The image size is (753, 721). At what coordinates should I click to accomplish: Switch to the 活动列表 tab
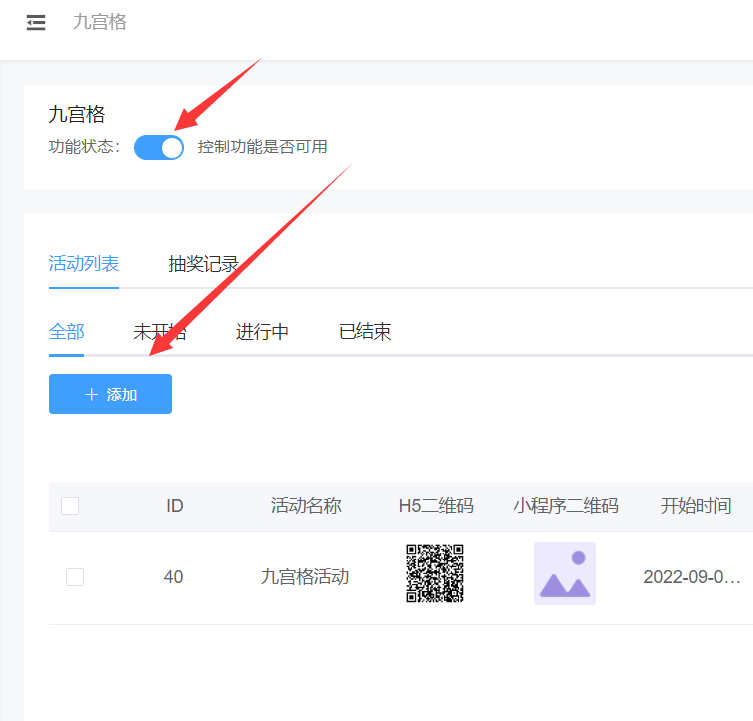tap(84, 264)
